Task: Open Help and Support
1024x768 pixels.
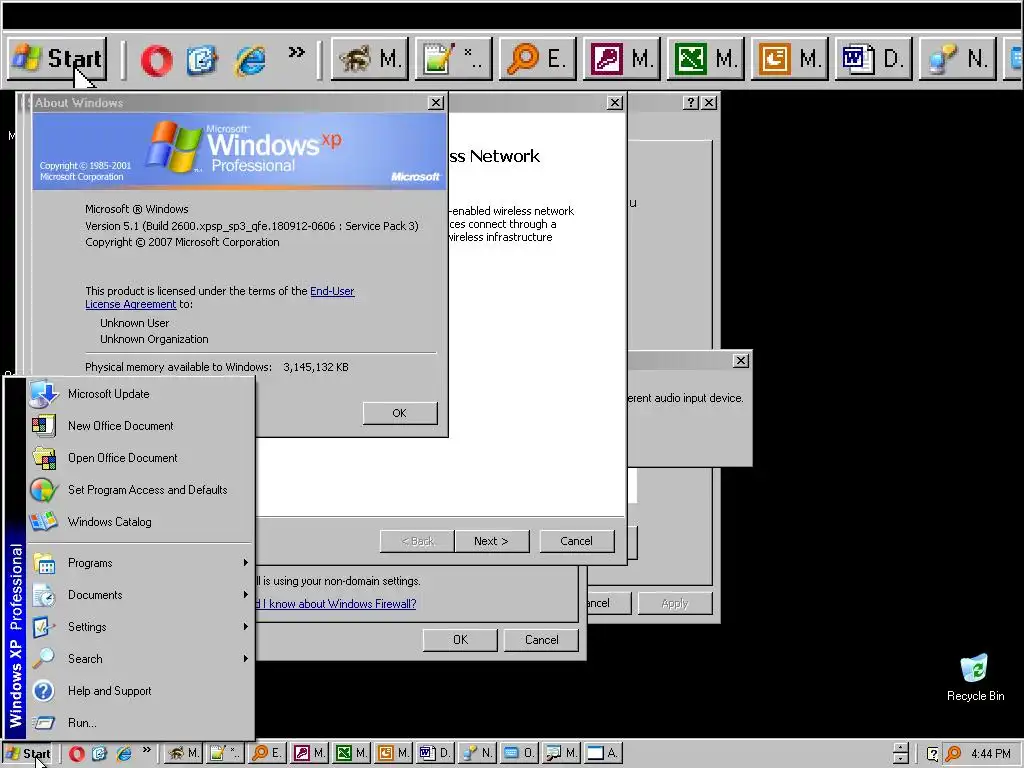Action: point(140,691)
